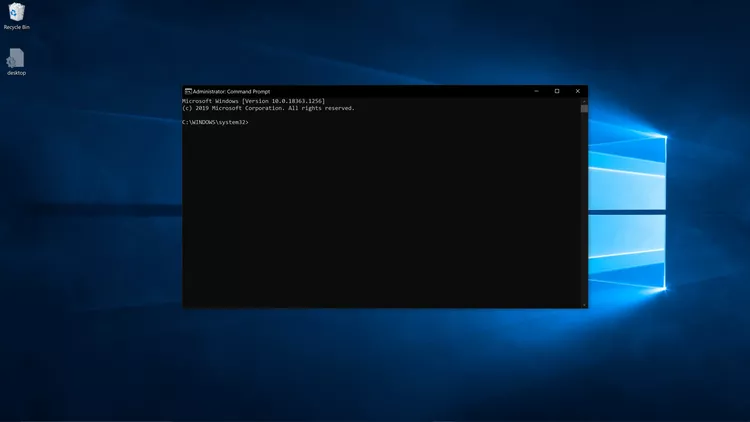Click the C:\WINDOWS\system32> prompt line

215,122
